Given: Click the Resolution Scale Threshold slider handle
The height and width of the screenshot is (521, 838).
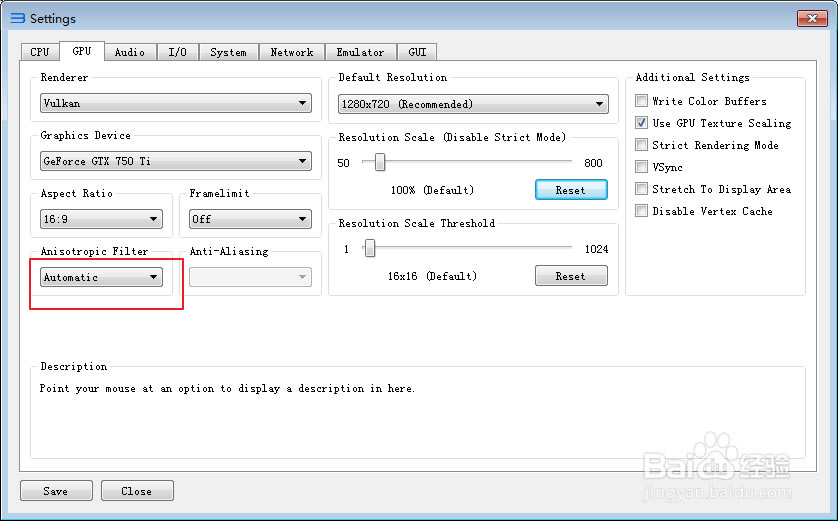Looking at the screenshot, I should 369,248.
